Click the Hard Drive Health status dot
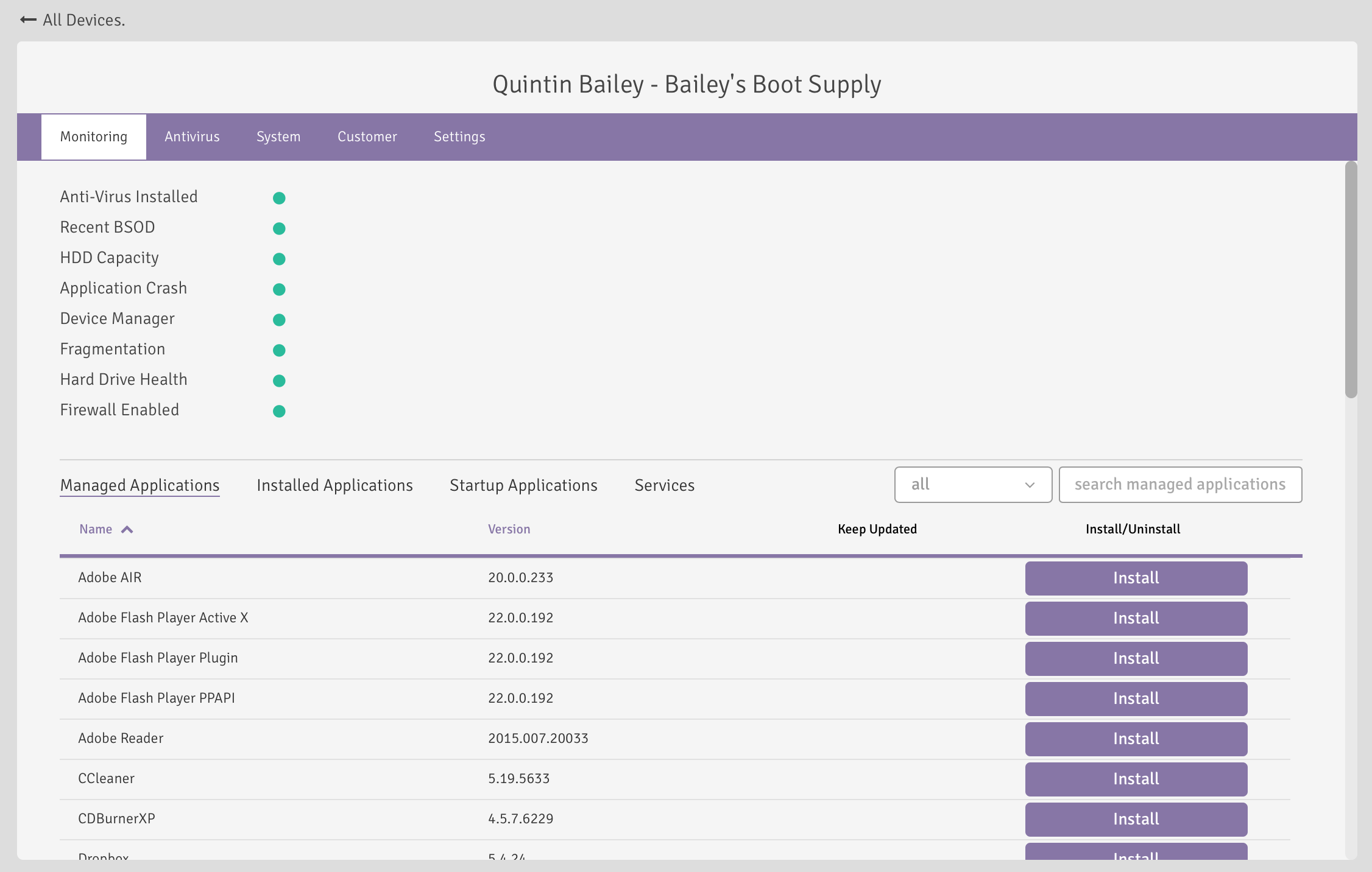The width and height of the screenshot is (1372, 872). click(279, 381)
